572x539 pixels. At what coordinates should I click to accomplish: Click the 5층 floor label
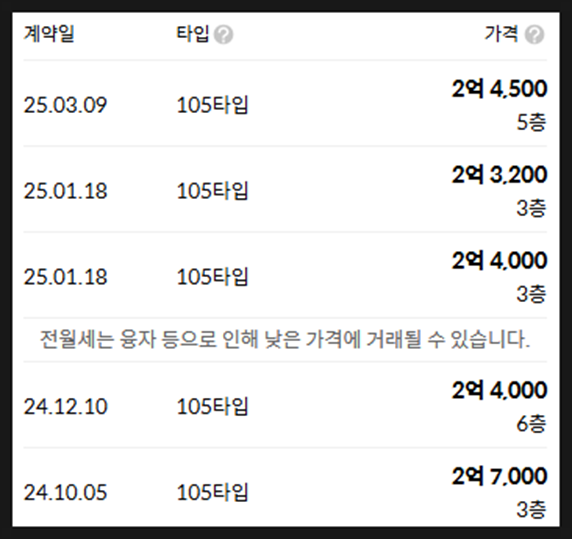(x=532, y=122)
